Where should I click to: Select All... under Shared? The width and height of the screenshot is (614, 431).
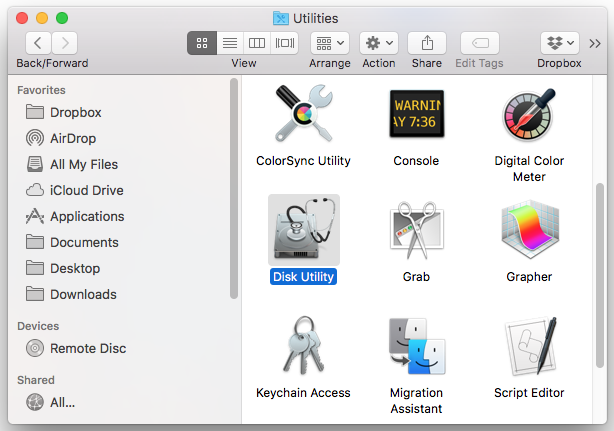coord(51,402)
